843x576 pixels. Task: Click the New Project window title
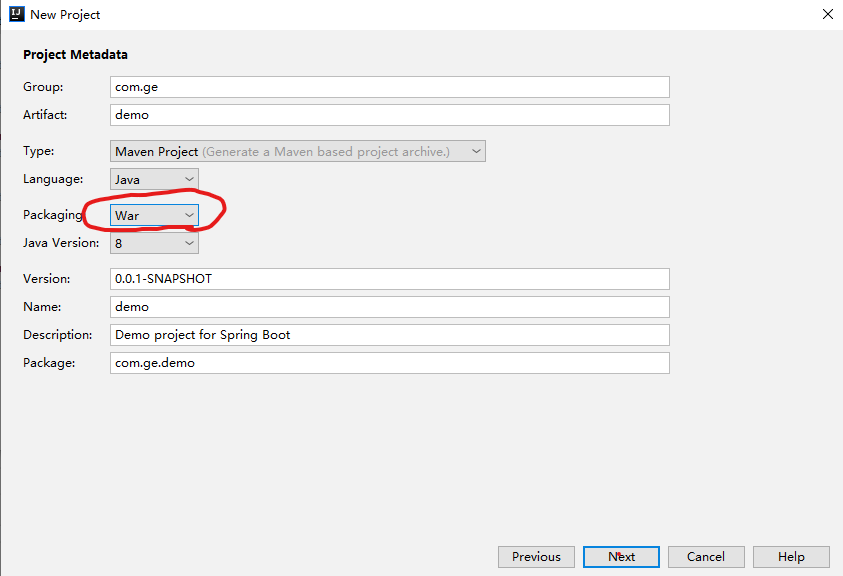[65, 15]
